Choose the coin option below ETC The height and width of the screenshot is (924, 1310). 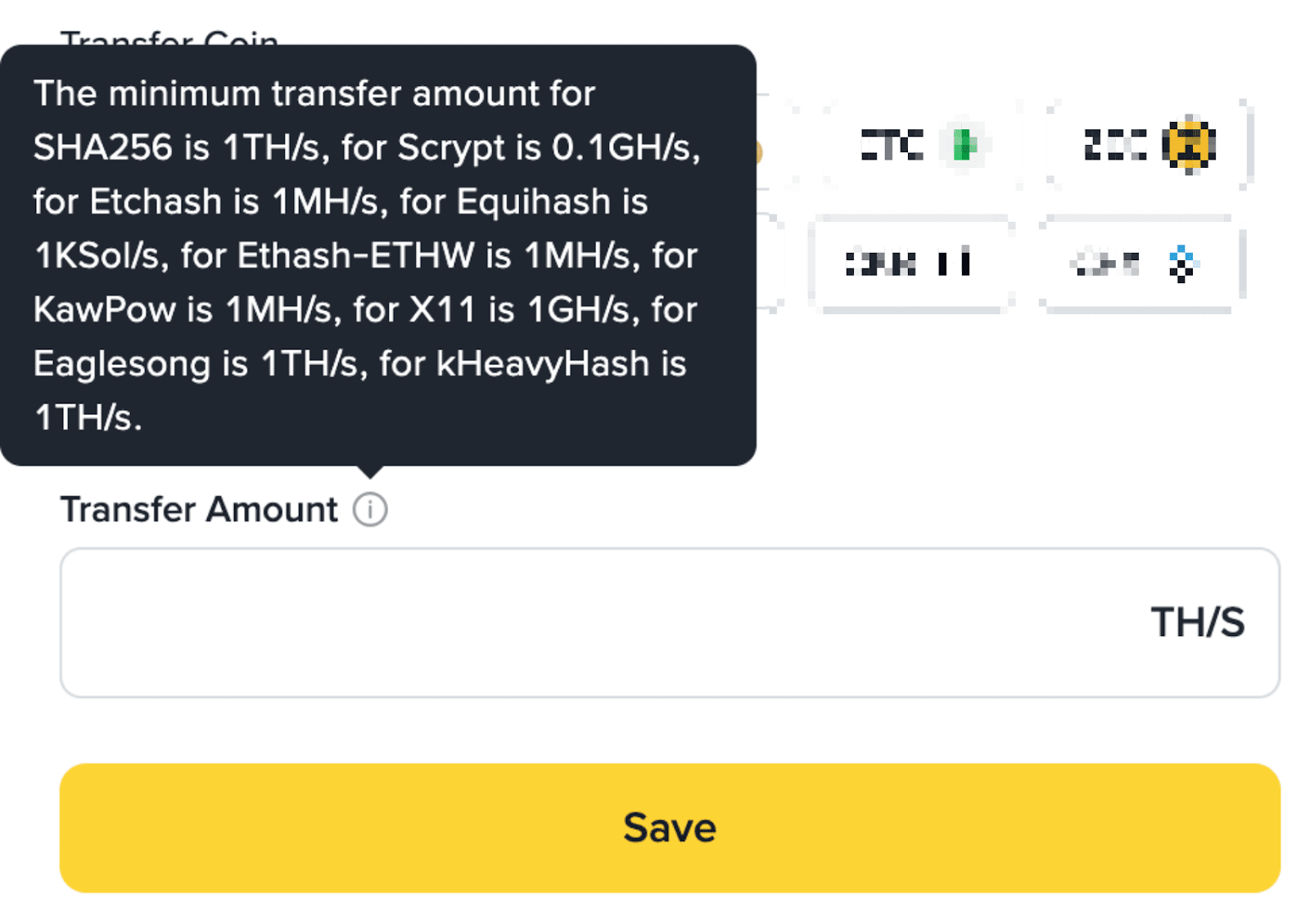pos(910,264)
